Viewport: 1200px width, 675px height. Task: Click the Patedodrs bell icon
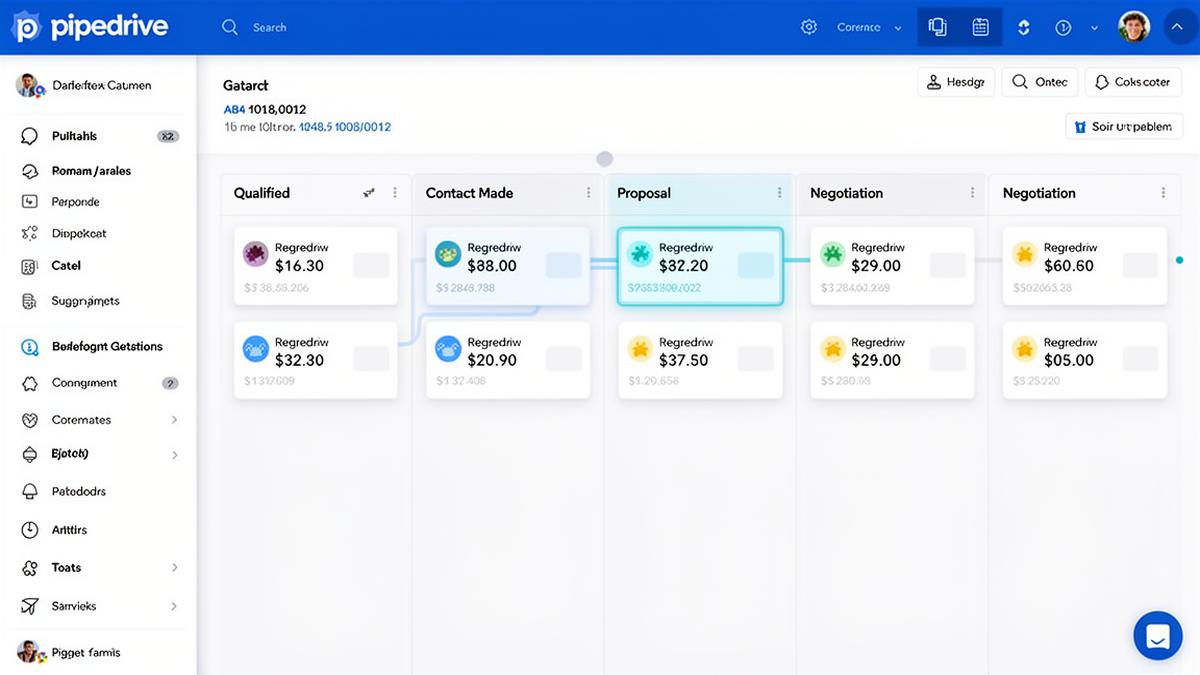[30, 492]
